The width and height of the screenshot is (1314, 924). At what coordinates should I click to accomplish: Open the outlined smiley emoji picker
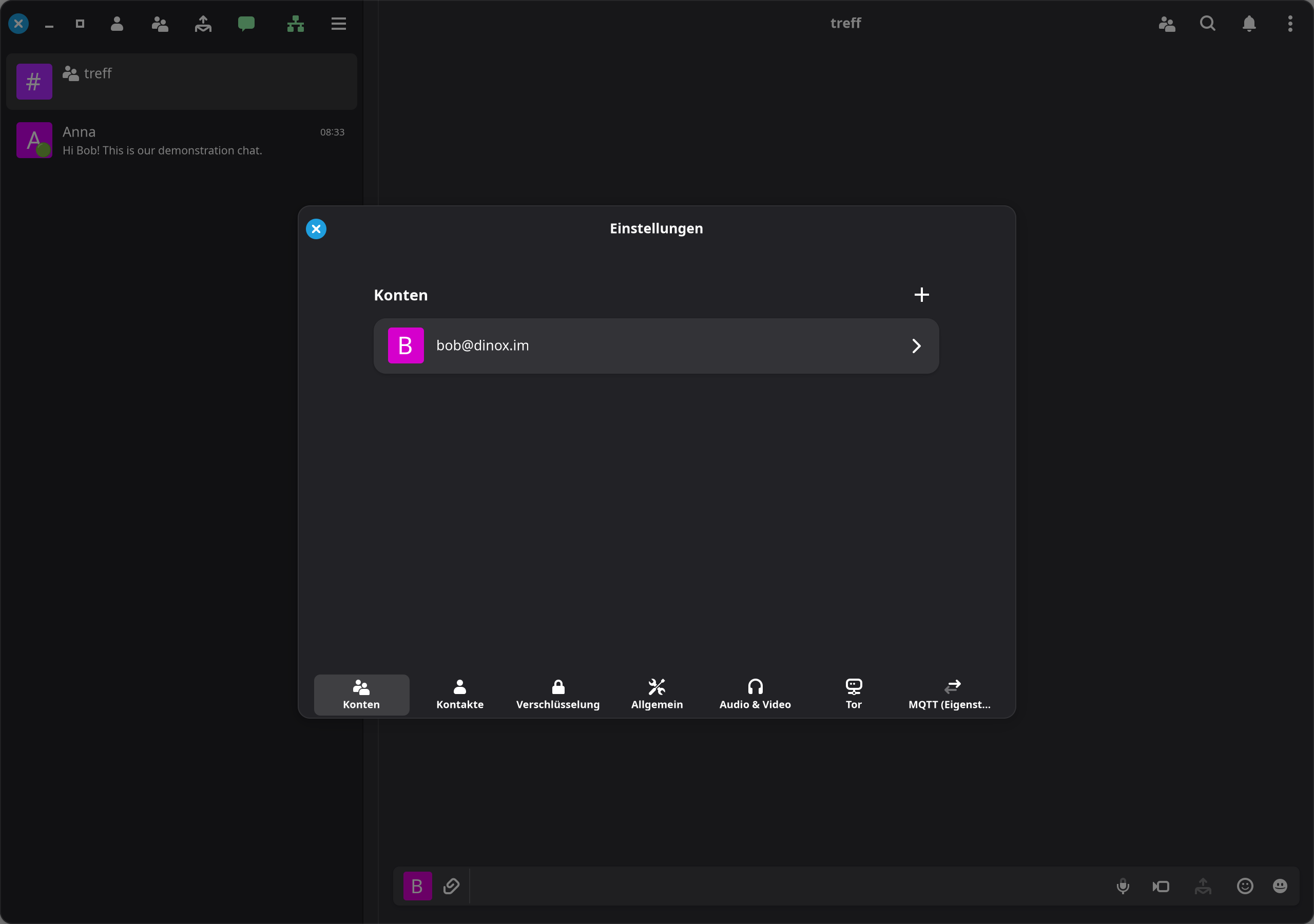tap(1245, 886)
